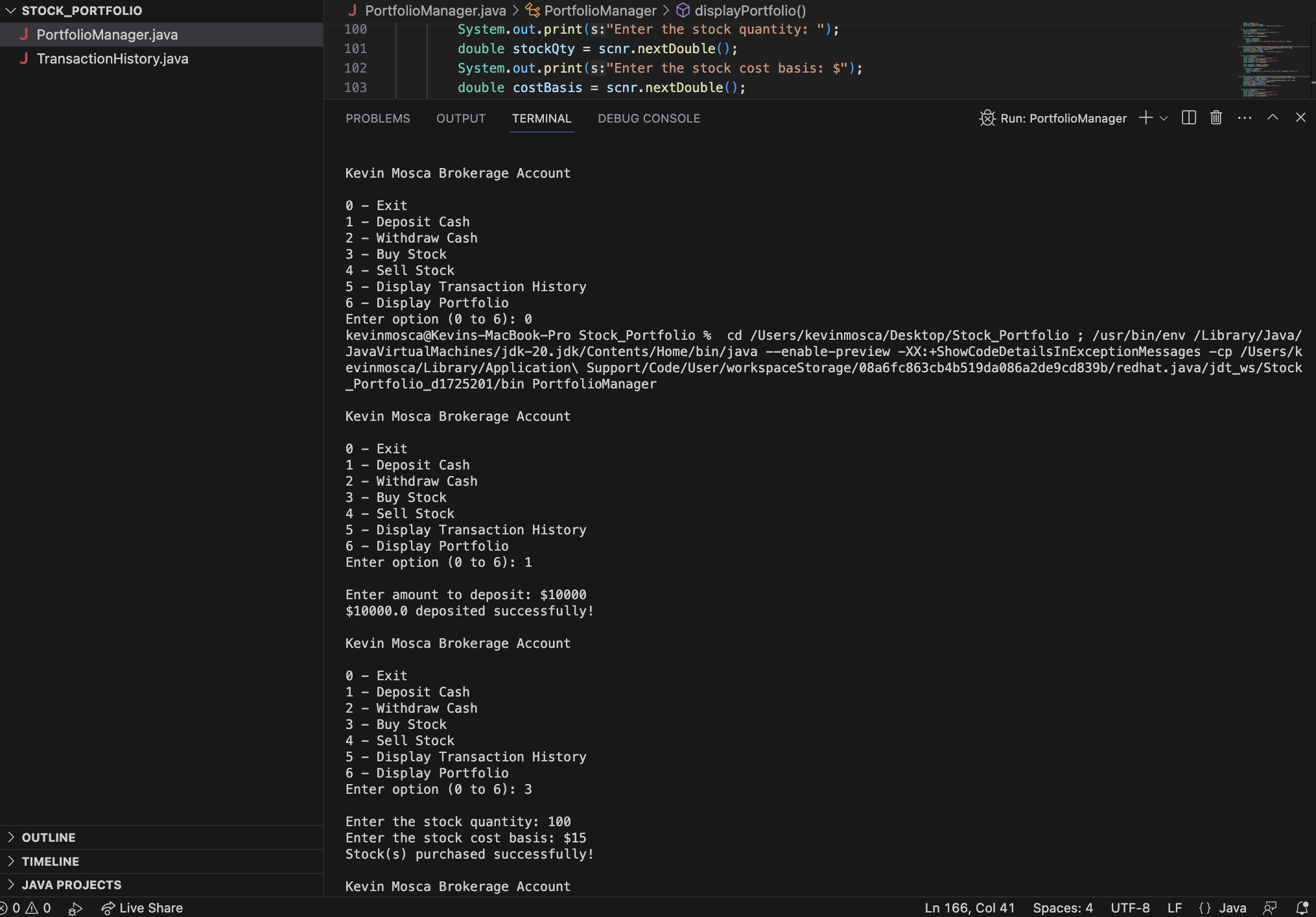
Task: Open more terminal actions via the ellipsis icon
Action: (x=1245, y=117)
